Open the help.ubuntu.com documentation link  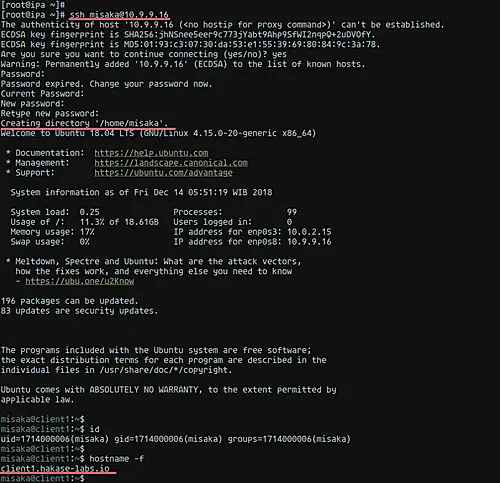151,153
